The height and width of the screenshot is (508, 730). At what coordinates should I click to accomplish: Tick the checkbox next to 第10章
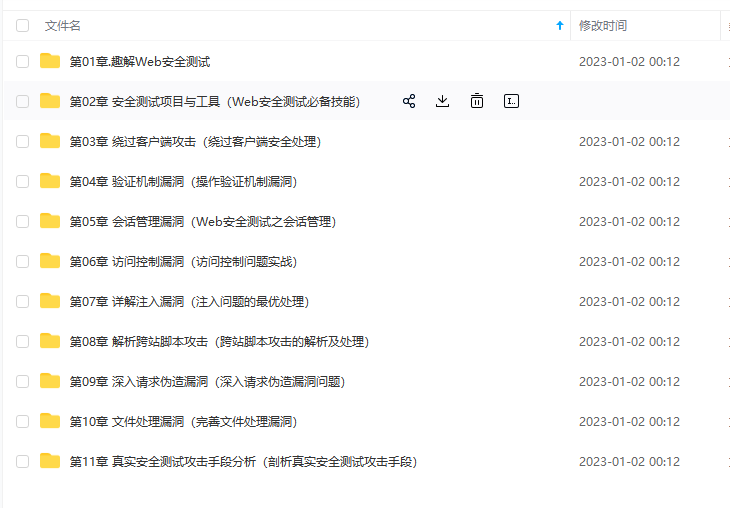(x=22, y=422)
